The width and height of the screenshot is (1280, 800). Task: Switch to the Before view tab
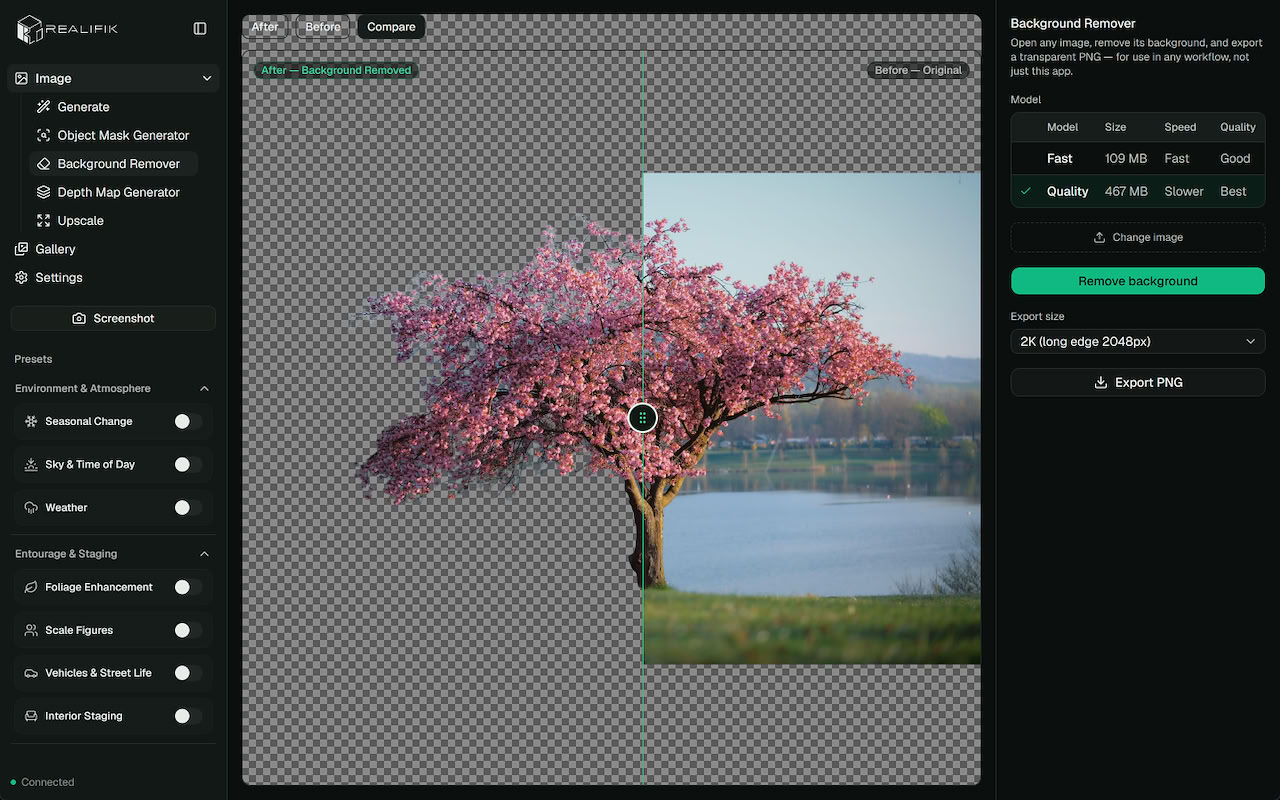[323, 27]
